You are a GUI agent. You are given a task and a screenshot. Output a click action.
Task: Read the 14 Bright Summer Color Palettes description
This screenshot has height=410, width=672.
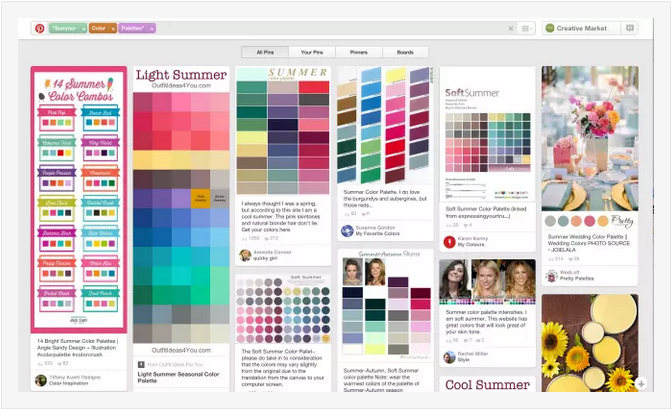(x=78, y=347)
